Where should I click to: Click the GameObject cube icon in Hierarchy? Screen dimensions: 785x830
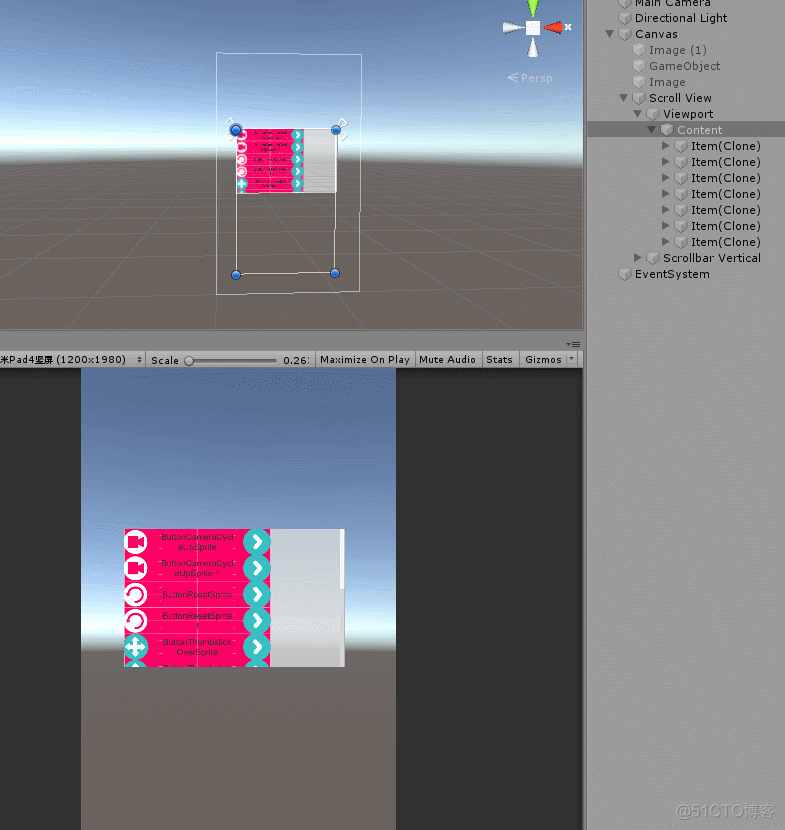[x=639, y=66]
